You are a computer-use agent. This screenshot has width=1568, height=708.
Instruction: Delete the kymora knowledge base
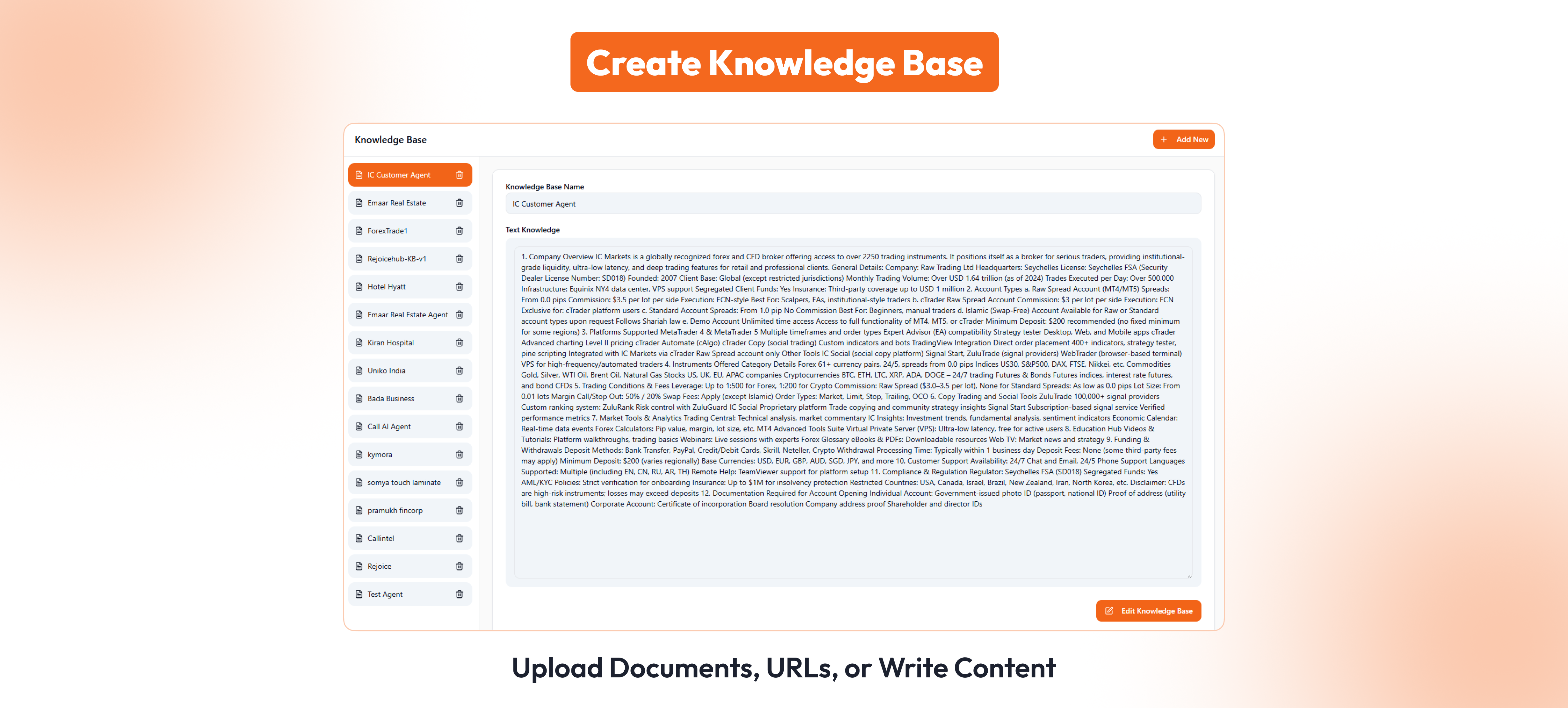click(459, 454)
